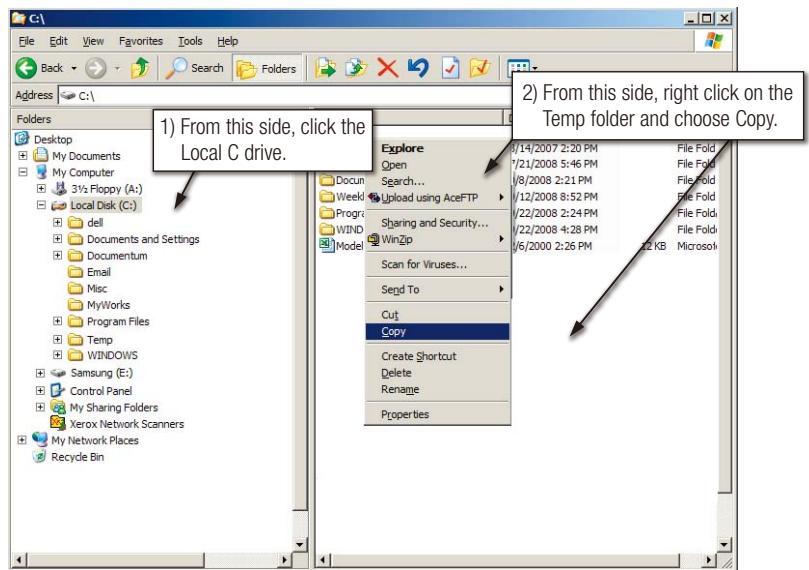Expand the Program Files folder node
The image size is (809, 570).
click(x=58, y=322)
